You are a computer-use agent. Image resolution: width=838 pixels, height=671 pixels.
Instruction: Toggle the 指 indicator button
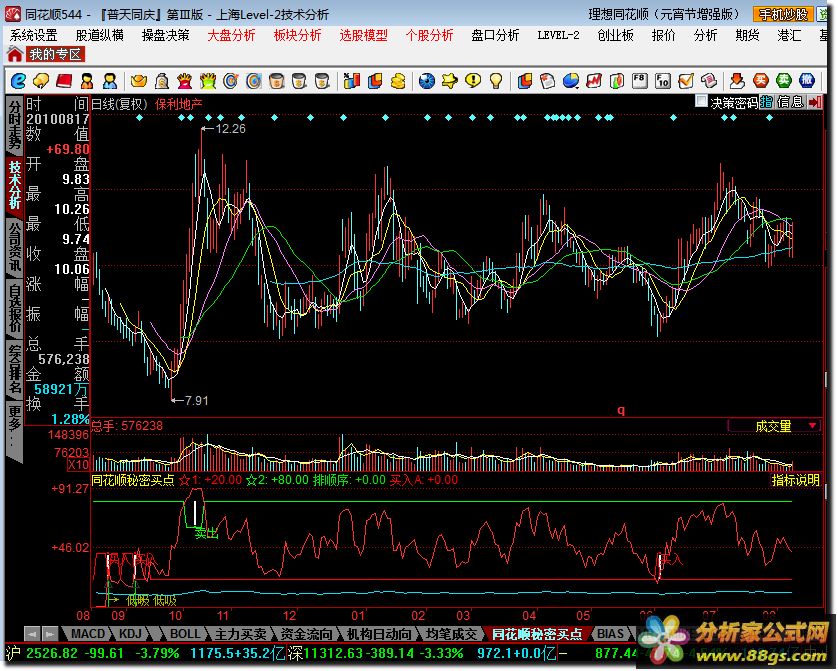(766, 102)
